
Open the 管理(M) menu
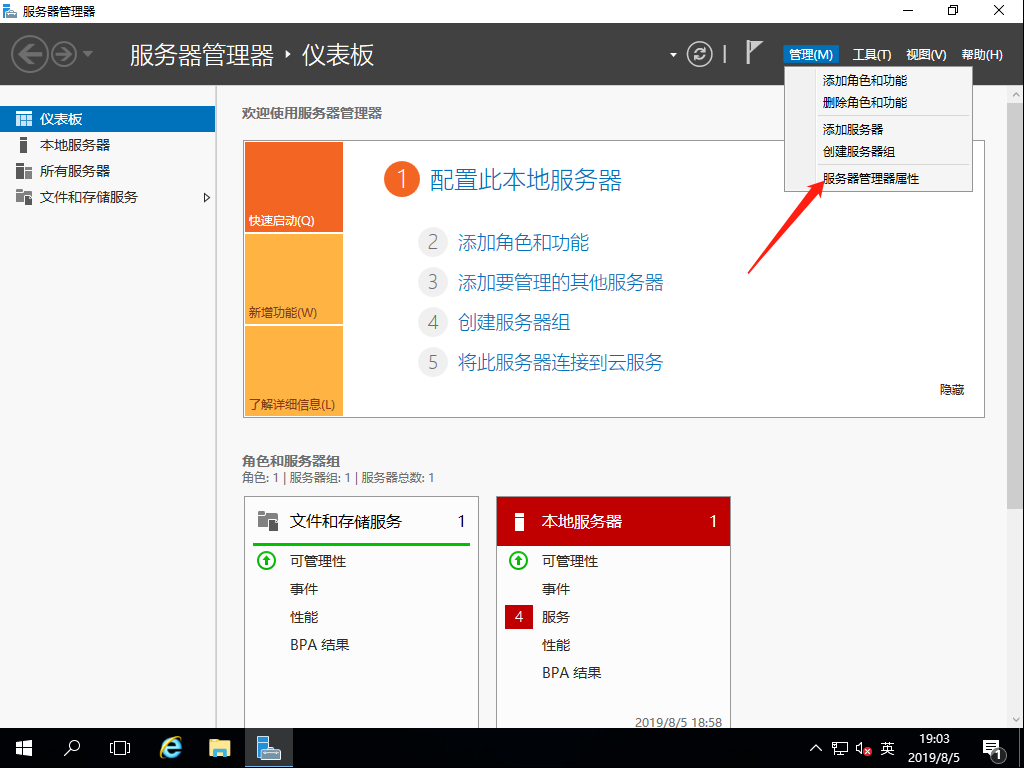coord(810,55)
